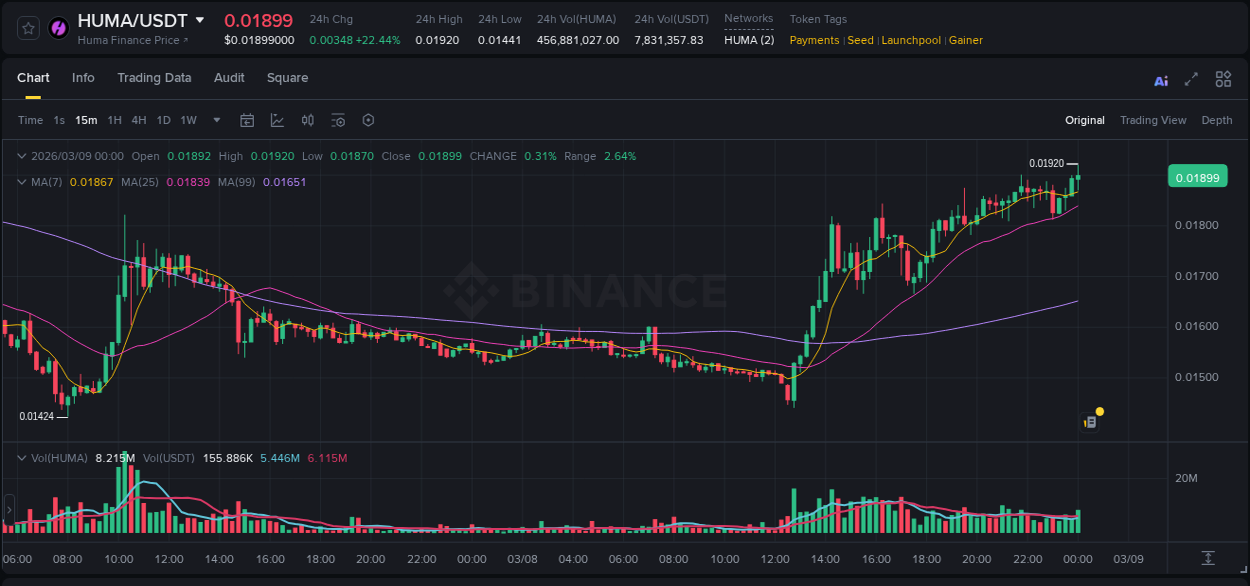Expand the extra timeframe intervals dropdown
Image resolution: width=1250 pixels, height=586 pixels.
(216, 120)
